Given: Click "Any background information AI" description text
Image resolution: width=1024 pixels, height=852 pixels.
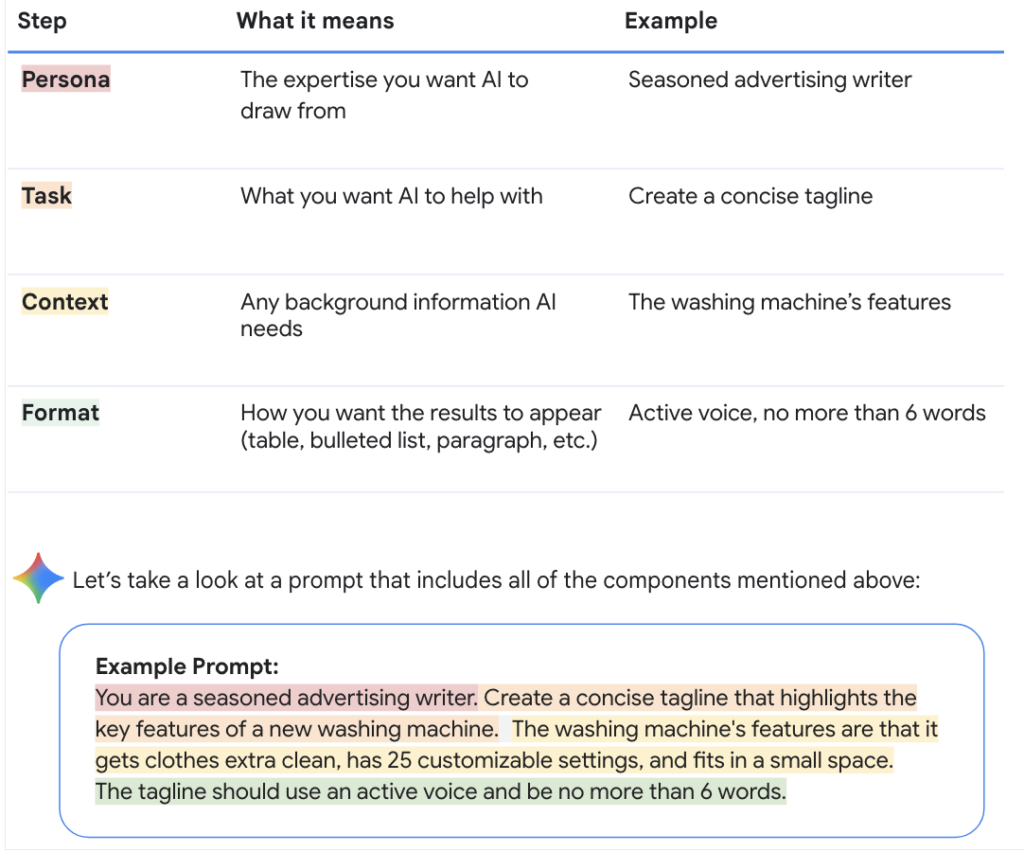Looking at the screenshot, I should coord(398,302).
